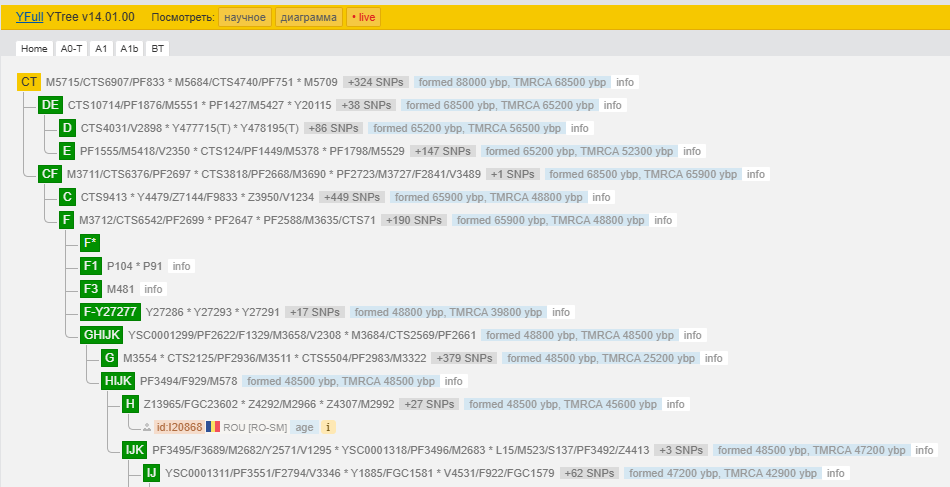Viewport: 950px width, 487px height.
Task: Open info for F3 row
Action: point(153,290)
